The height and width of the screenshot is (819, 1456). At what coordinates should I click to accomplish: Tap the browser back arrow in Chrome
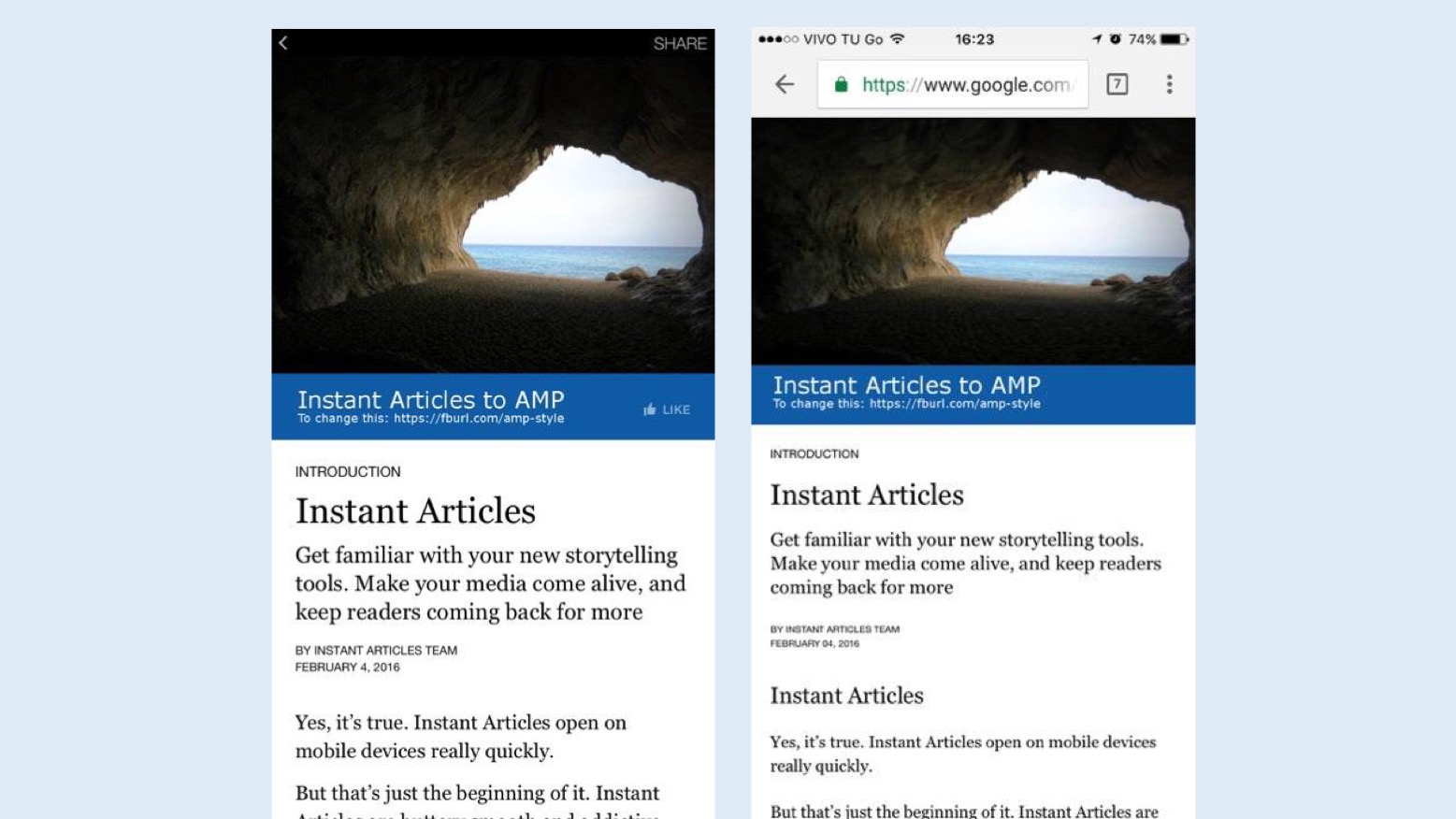[x=785, y=84]
